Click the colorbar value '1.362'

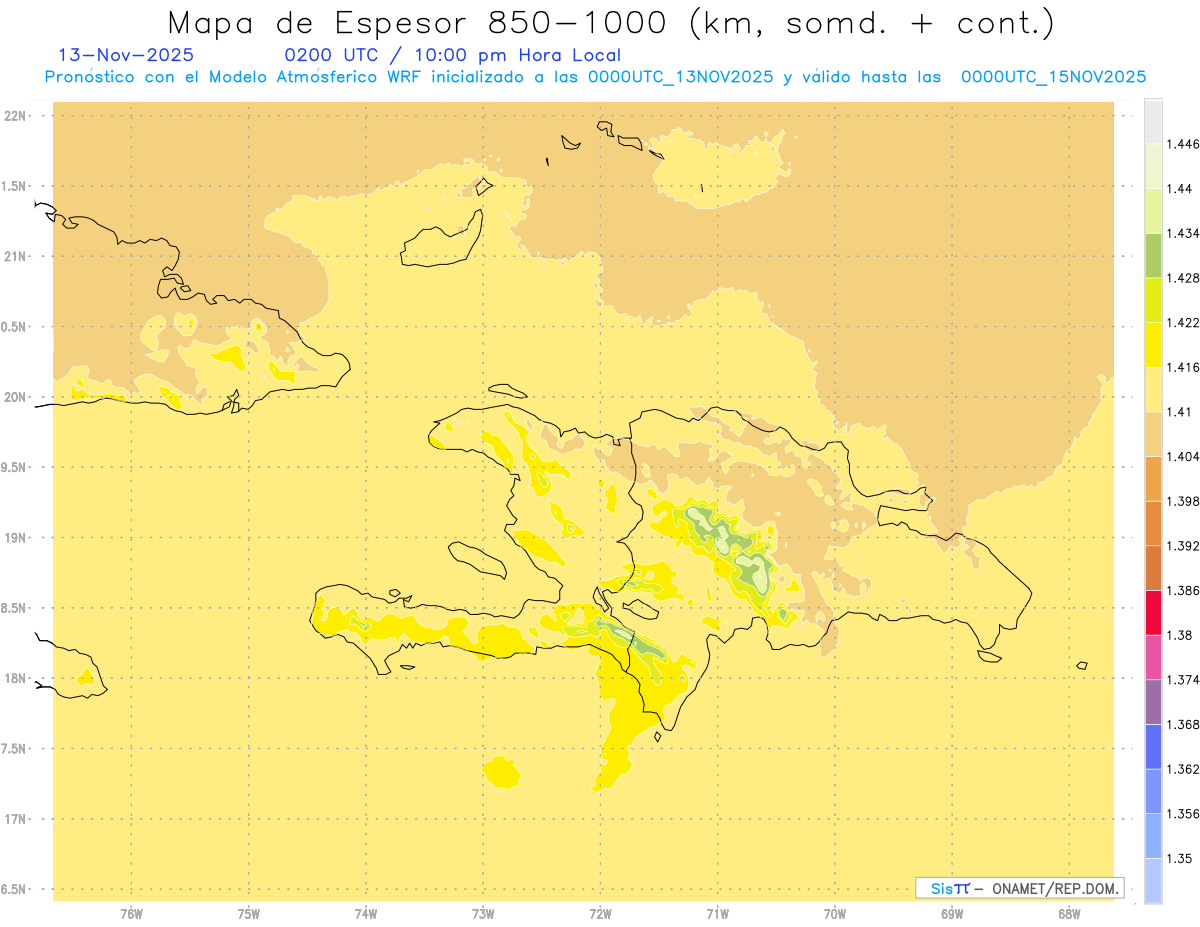click(x=1183, y=769)
